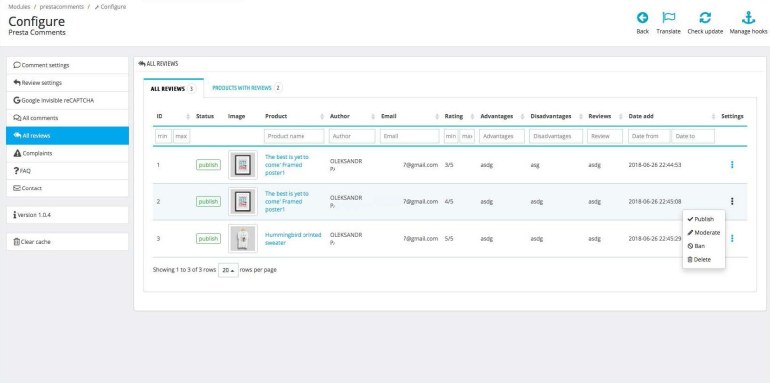The height and width of the screenshot is (383, 770).
Task: Click Advantages filter field
Action: [x=502, y=136]
